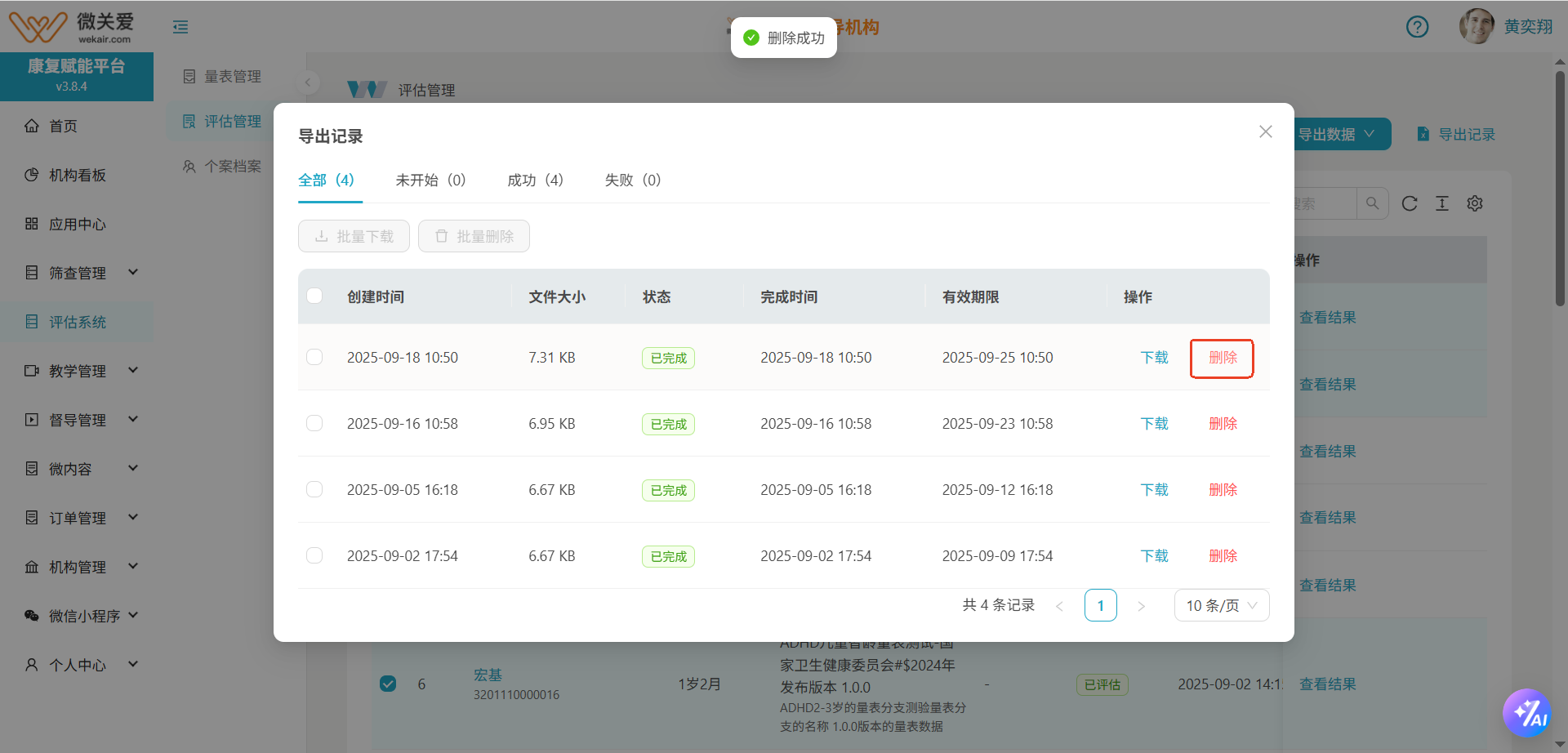
Task: Open the 10 条/页 page size dropdown
Action: pos(1221,605)
